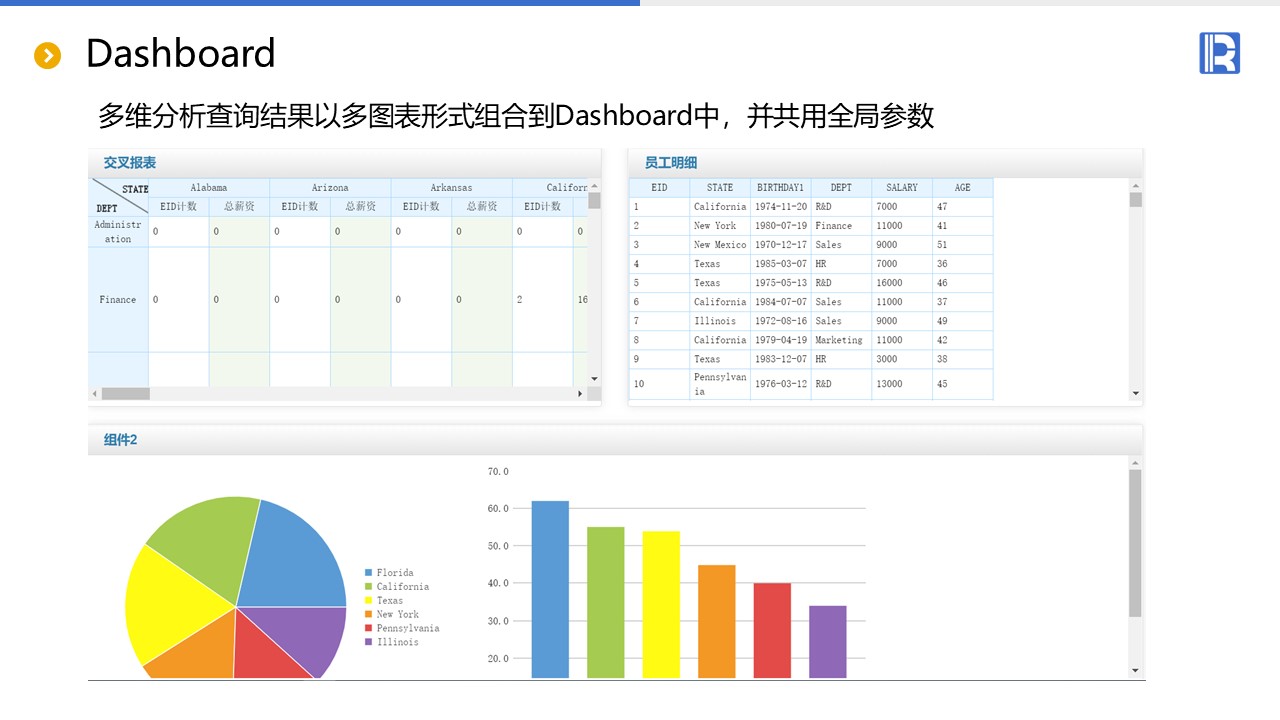The image size is (1280, 720).
Task: Click birthday cell 1974-11-20
Action: [781, 207]
